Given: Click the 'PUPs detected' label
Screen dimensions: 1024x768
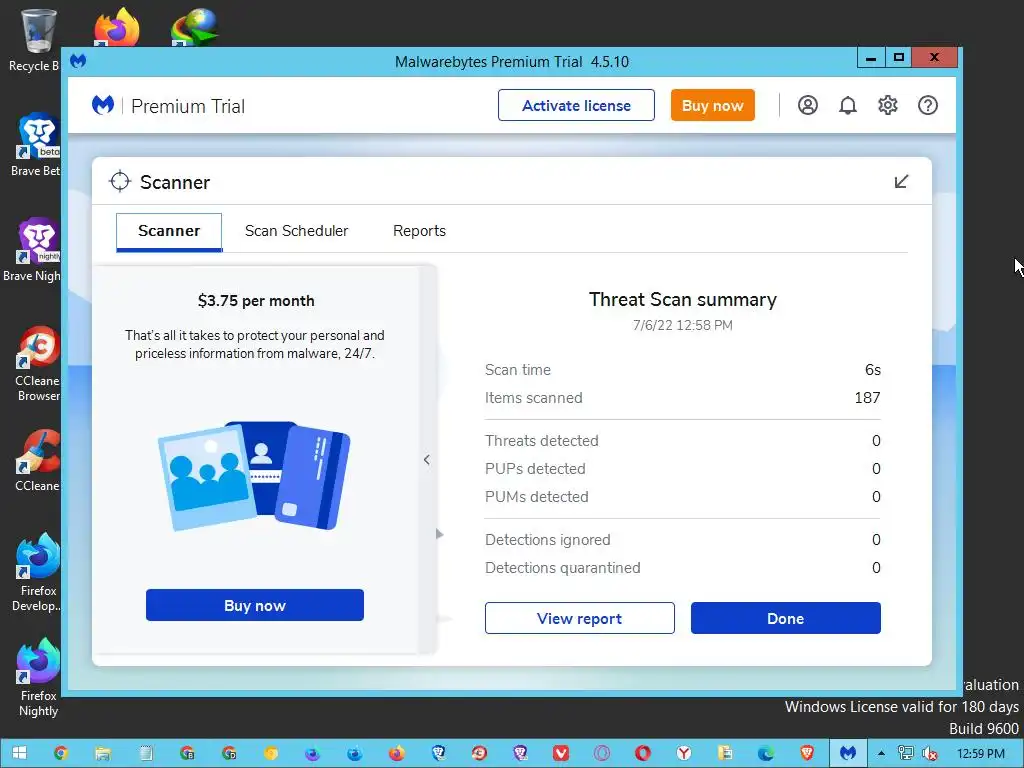Looking at the screenshot, I should (x=535, y=469).
